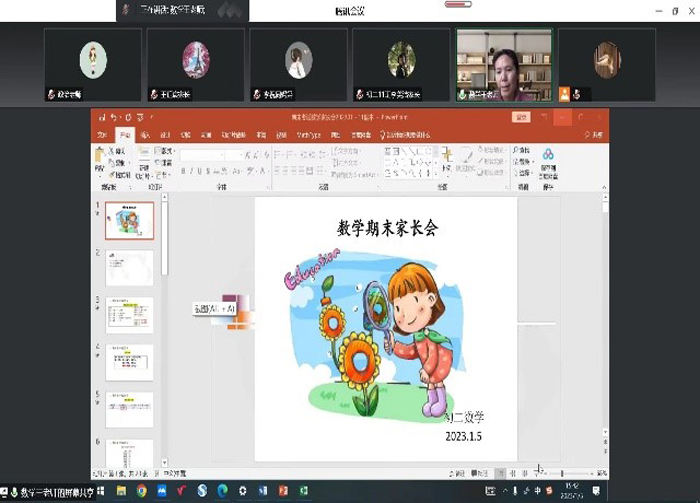
Task: Open the Windows Start menu
Action: [101, 491]
